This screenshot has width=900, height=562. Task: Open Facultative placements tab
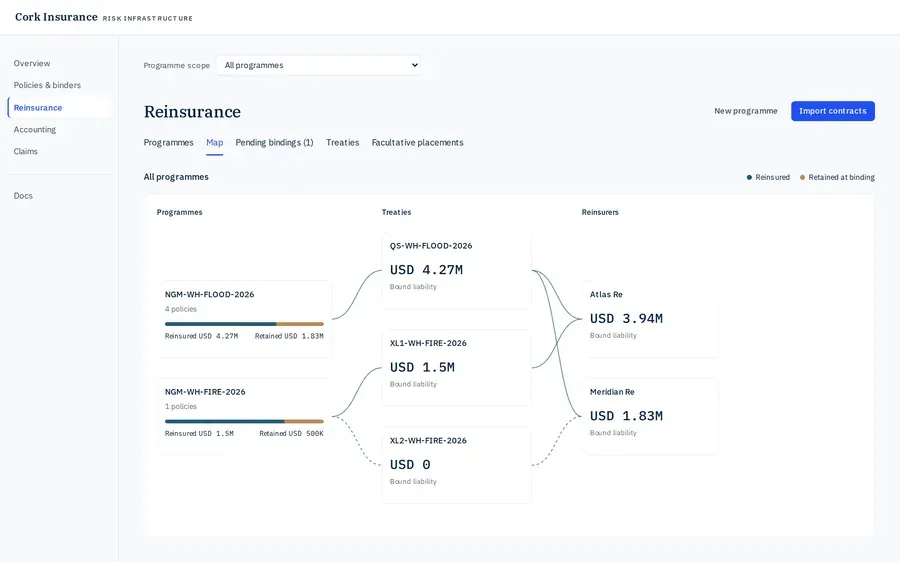(417, 142)
